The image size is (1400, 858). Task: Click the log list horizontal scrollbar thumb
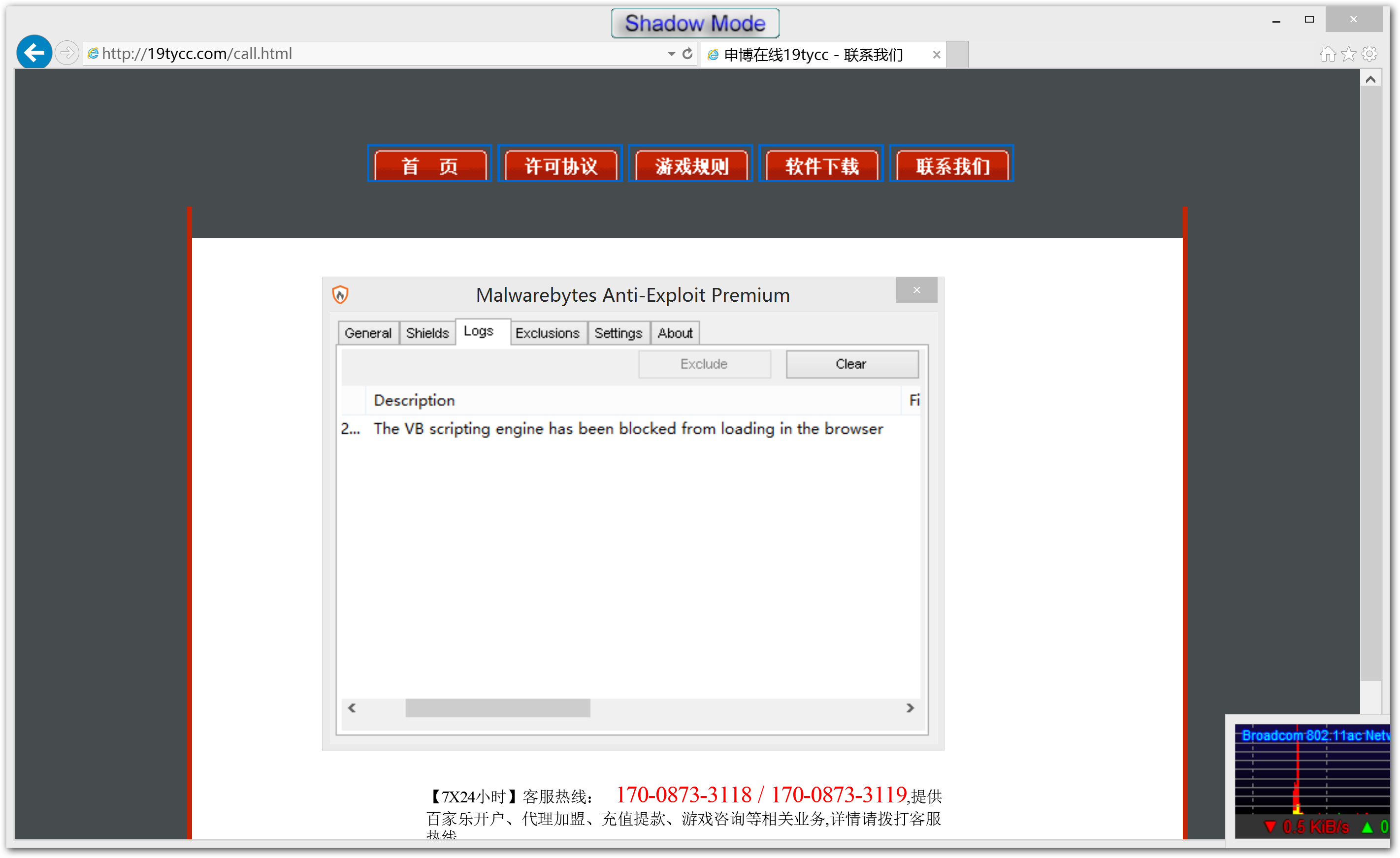click(498, 707)
